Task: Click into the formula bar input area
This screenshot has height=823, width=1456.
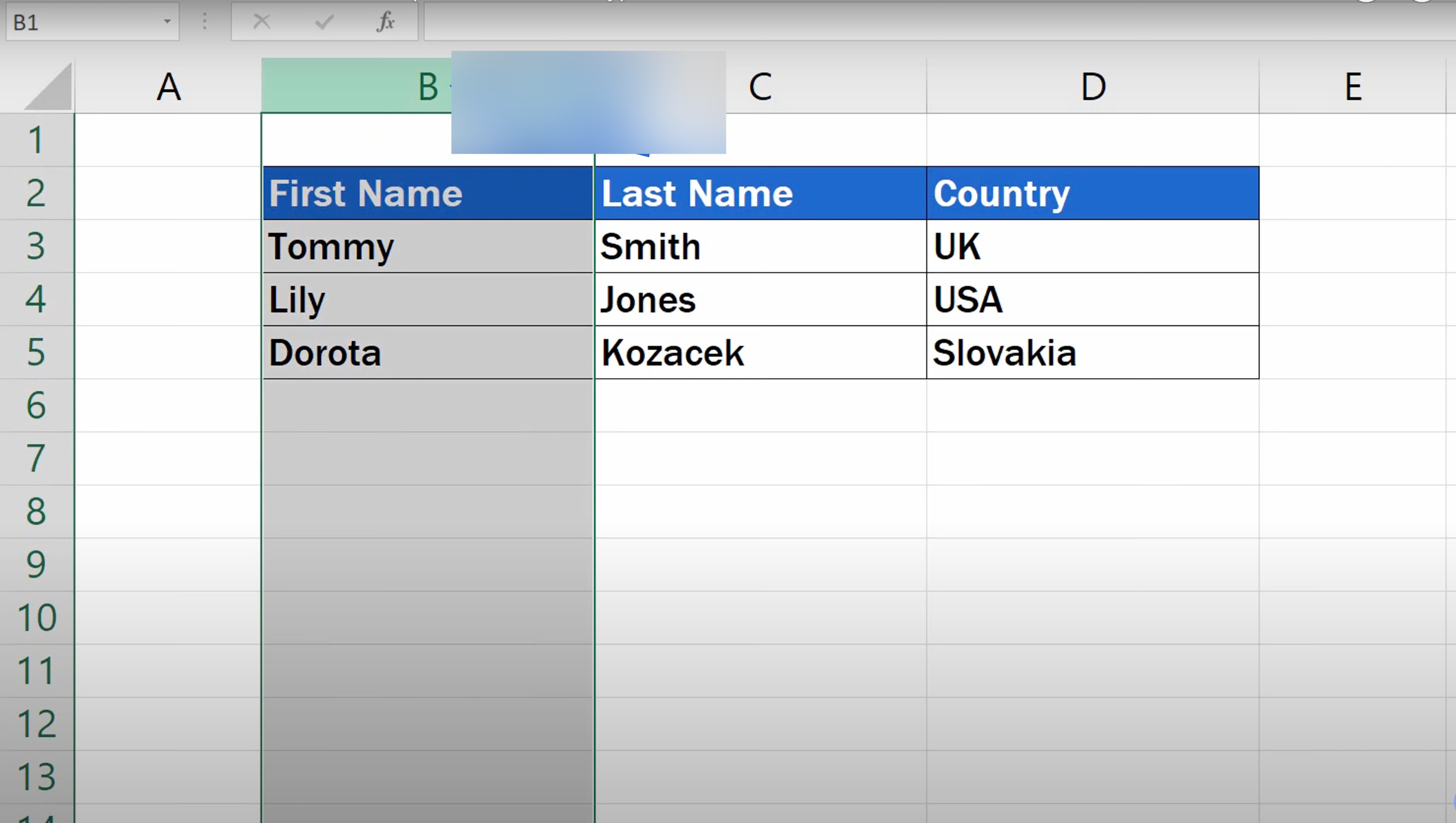Action: [904, 22]
